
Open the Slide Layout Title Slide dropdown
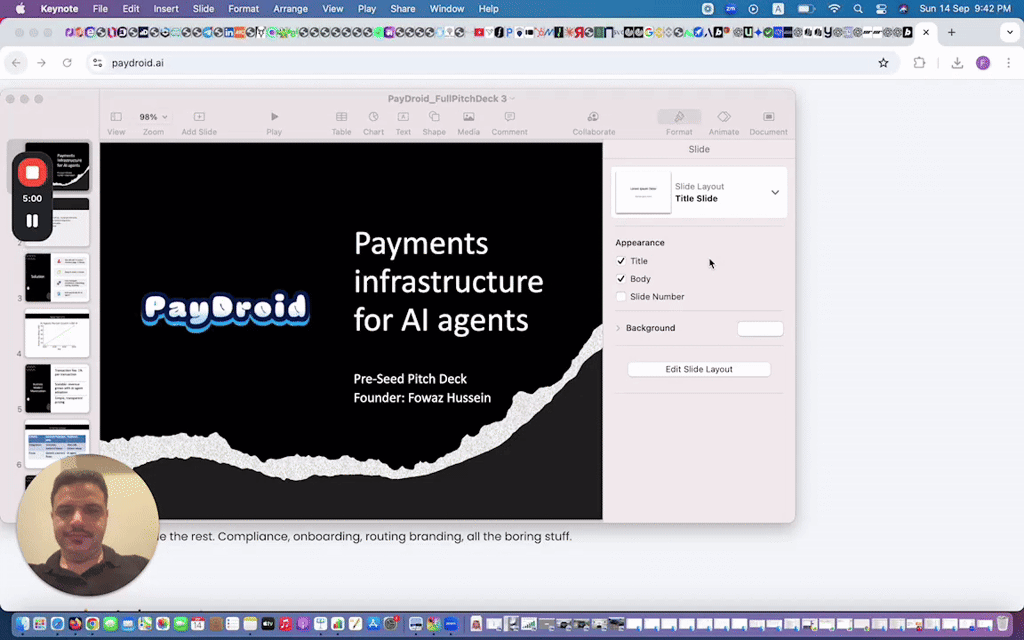point(775,193)
